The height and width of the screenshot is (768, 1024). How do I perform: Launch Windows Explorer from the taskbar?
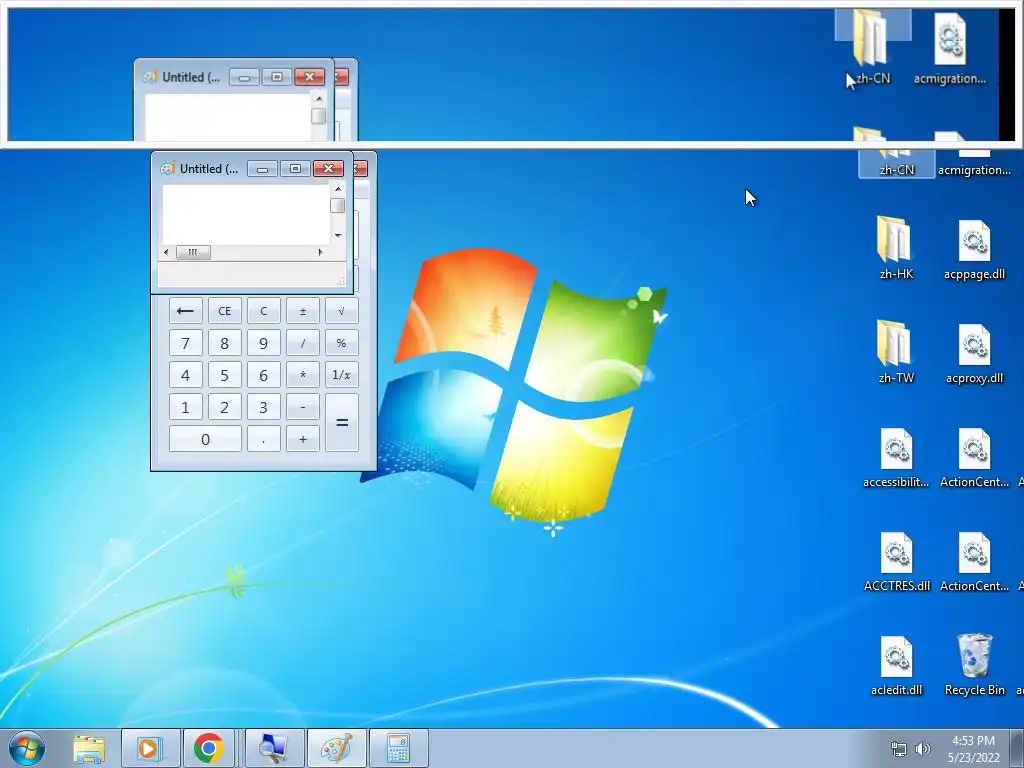coord(89,748)
